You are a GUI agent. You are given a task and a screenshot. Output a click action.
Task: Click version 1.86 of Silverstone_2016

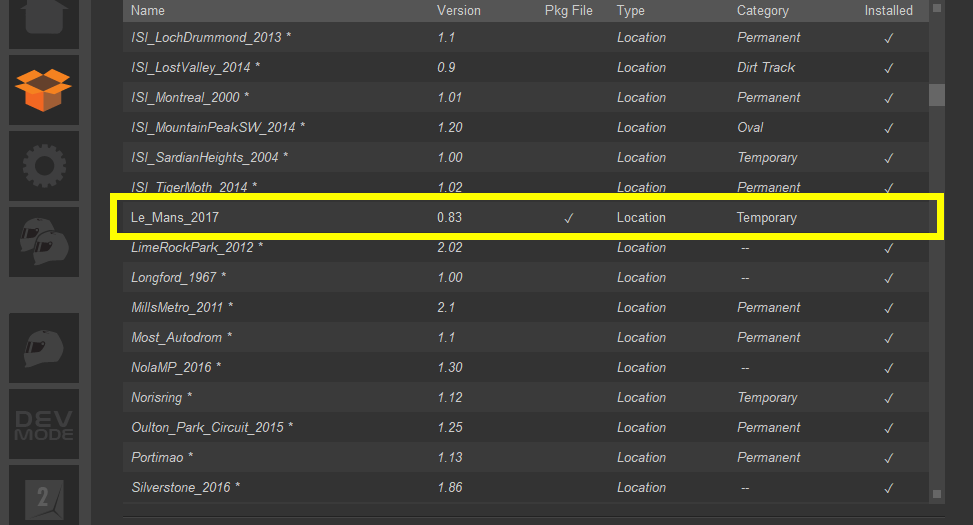click(x=449, y=487)
